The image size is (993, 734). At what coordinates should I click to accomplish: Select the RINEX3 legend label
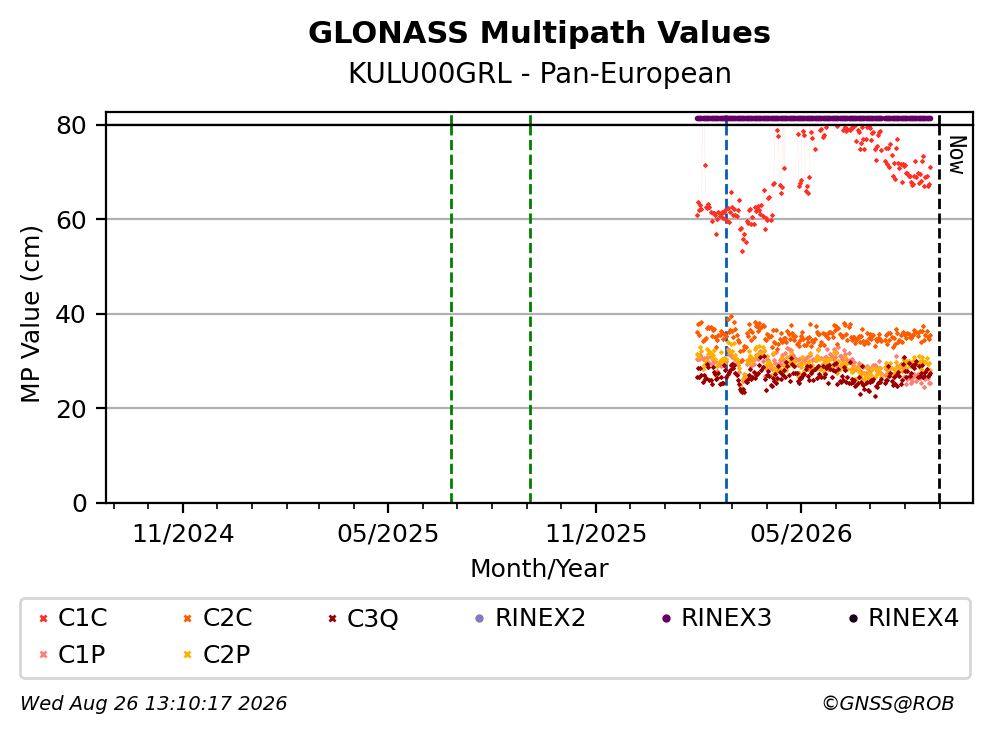click(726, 617)
